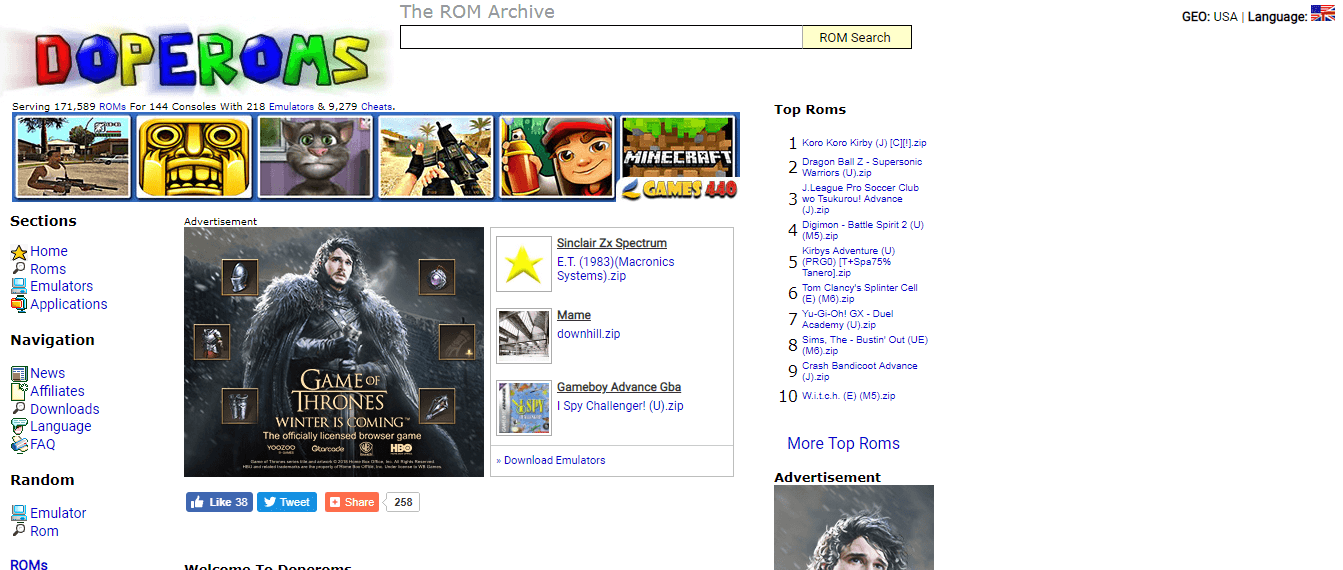1343x570 pixels.
Task: Click the Twitter Tweet button
Action: (x=287, y=502)
